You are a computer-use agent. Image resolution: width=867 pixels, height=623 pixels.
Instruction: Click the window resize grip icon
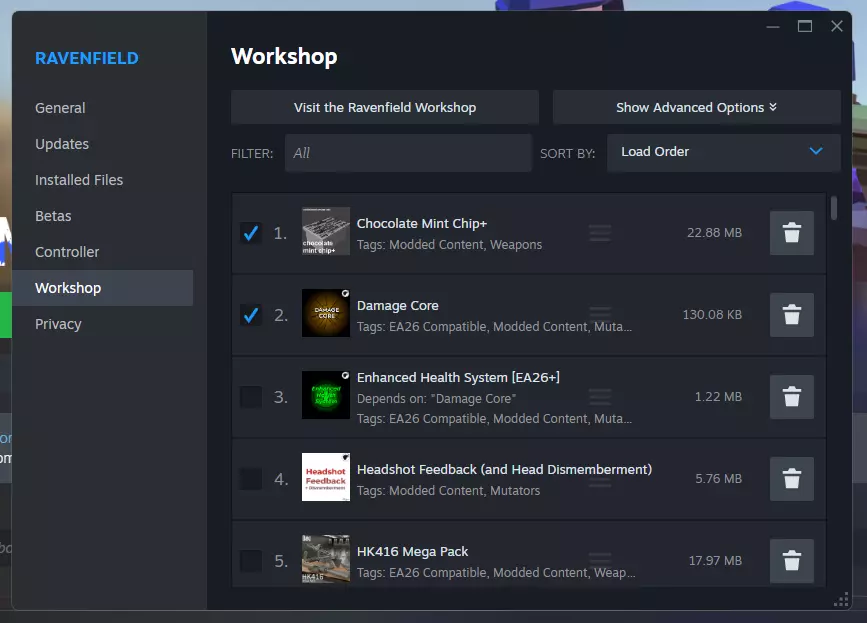pos(841,600)
